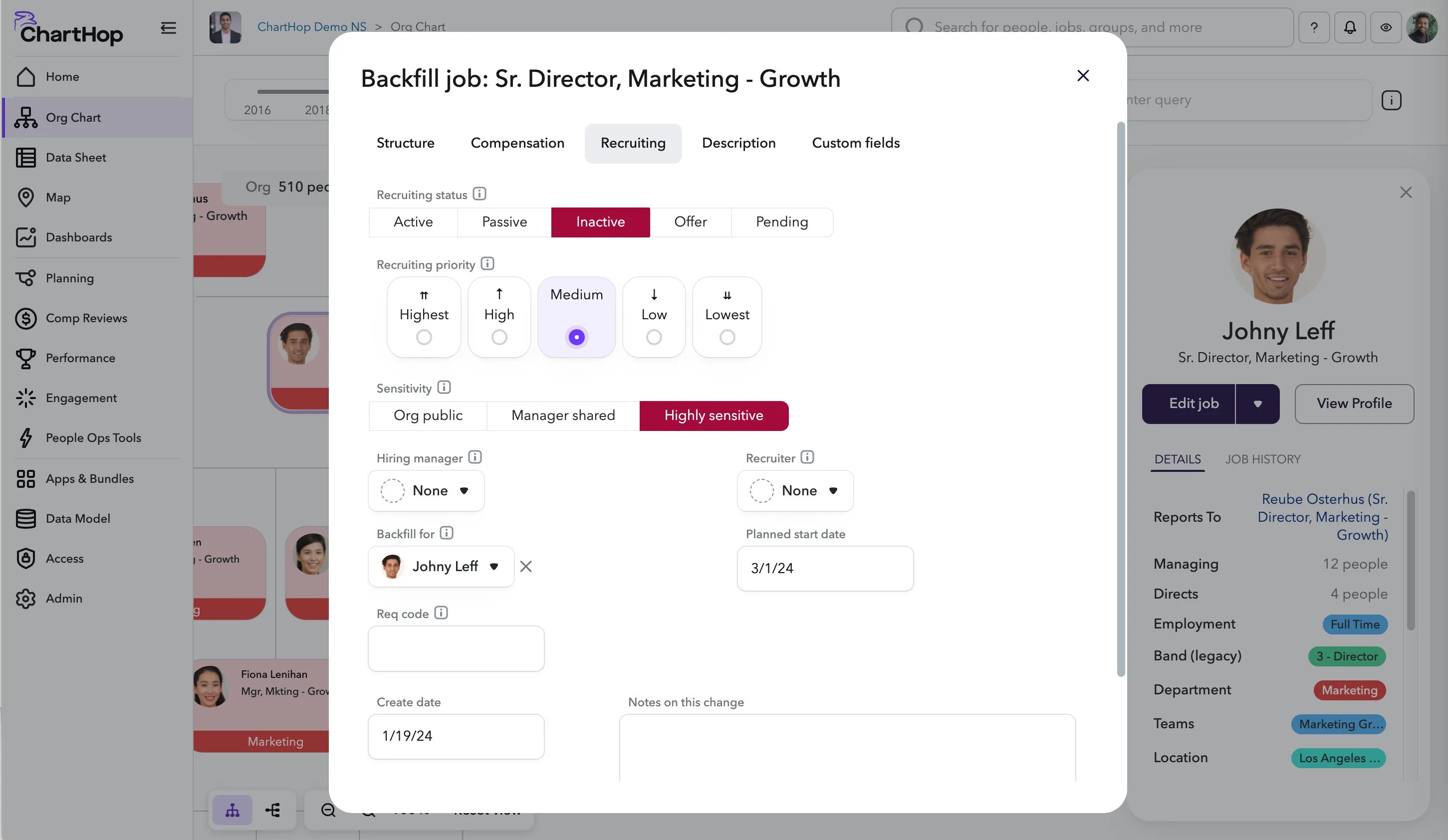Set recruiting status to Passive
This screenshot has width=1448, height=840.
[x=504, y=222]
